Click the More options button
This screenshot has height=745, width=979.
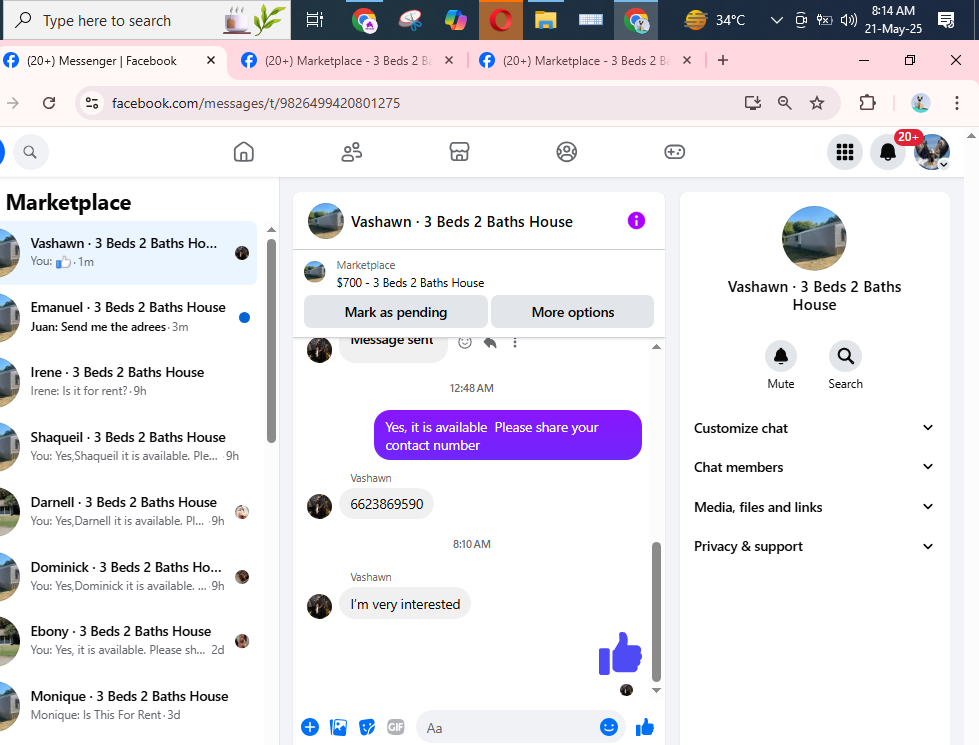click(573, 312)
